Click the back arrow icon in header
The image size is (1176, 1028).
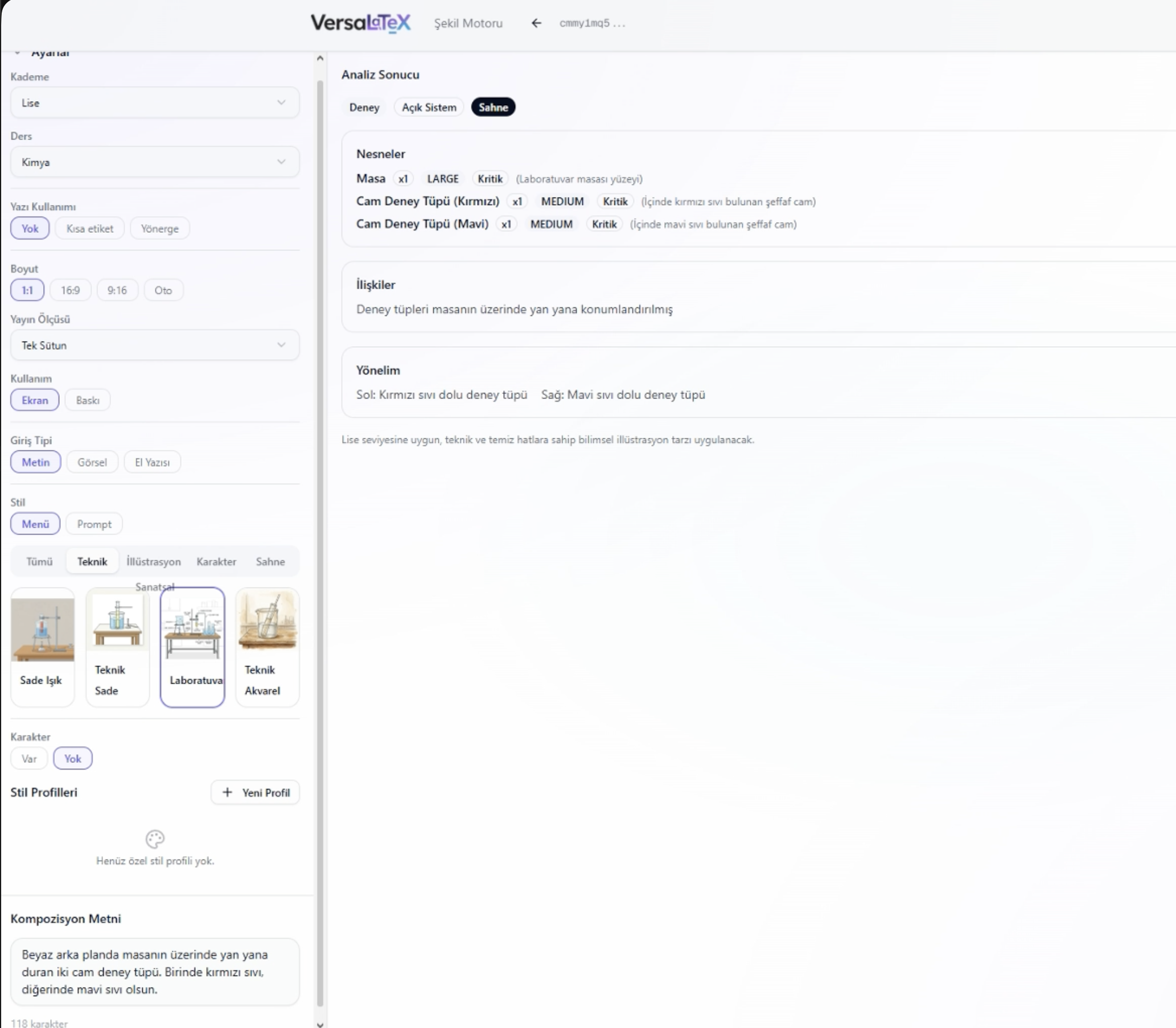click(536, 23)
